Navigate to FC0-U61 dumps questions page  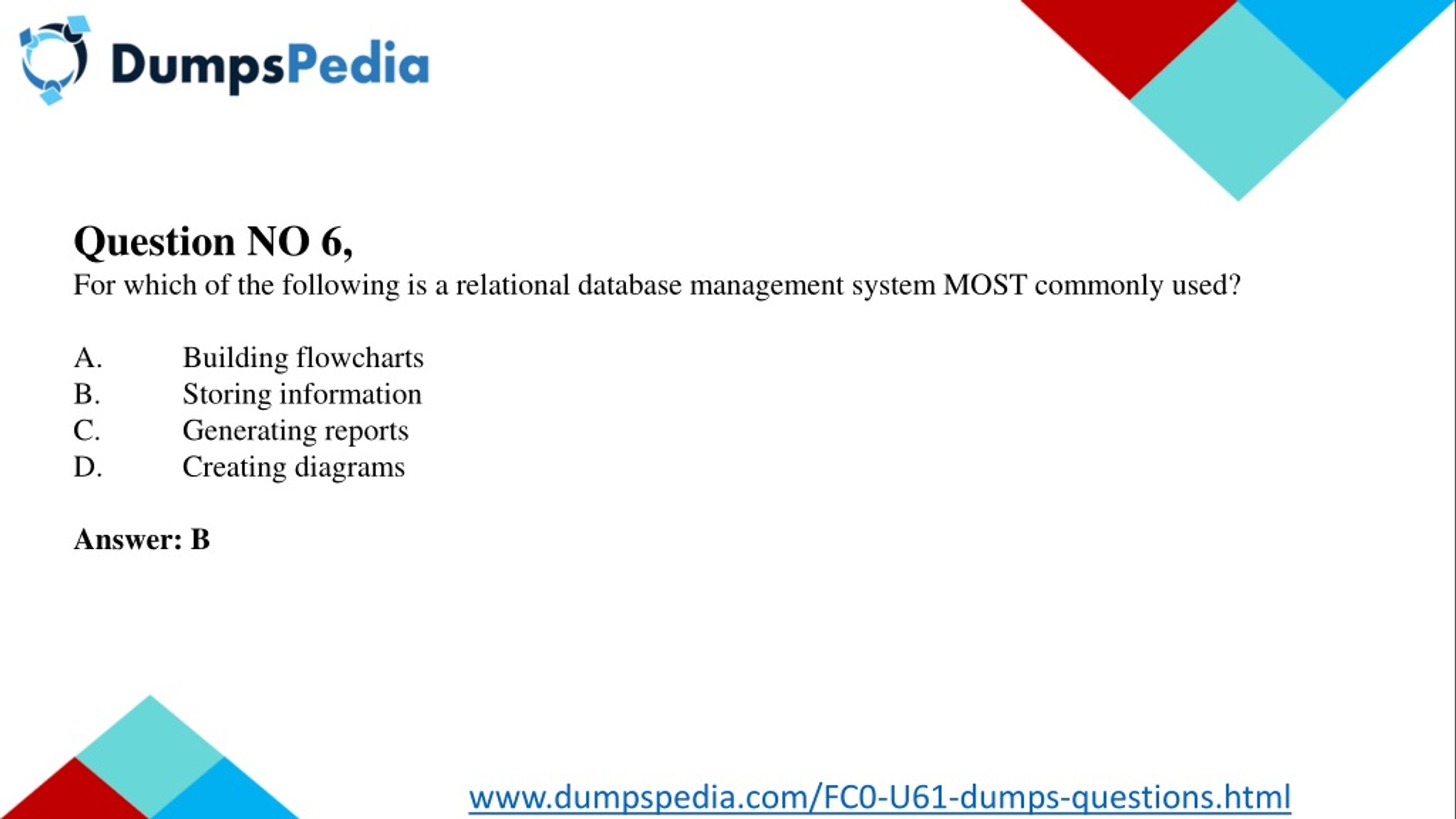[879, 797]
